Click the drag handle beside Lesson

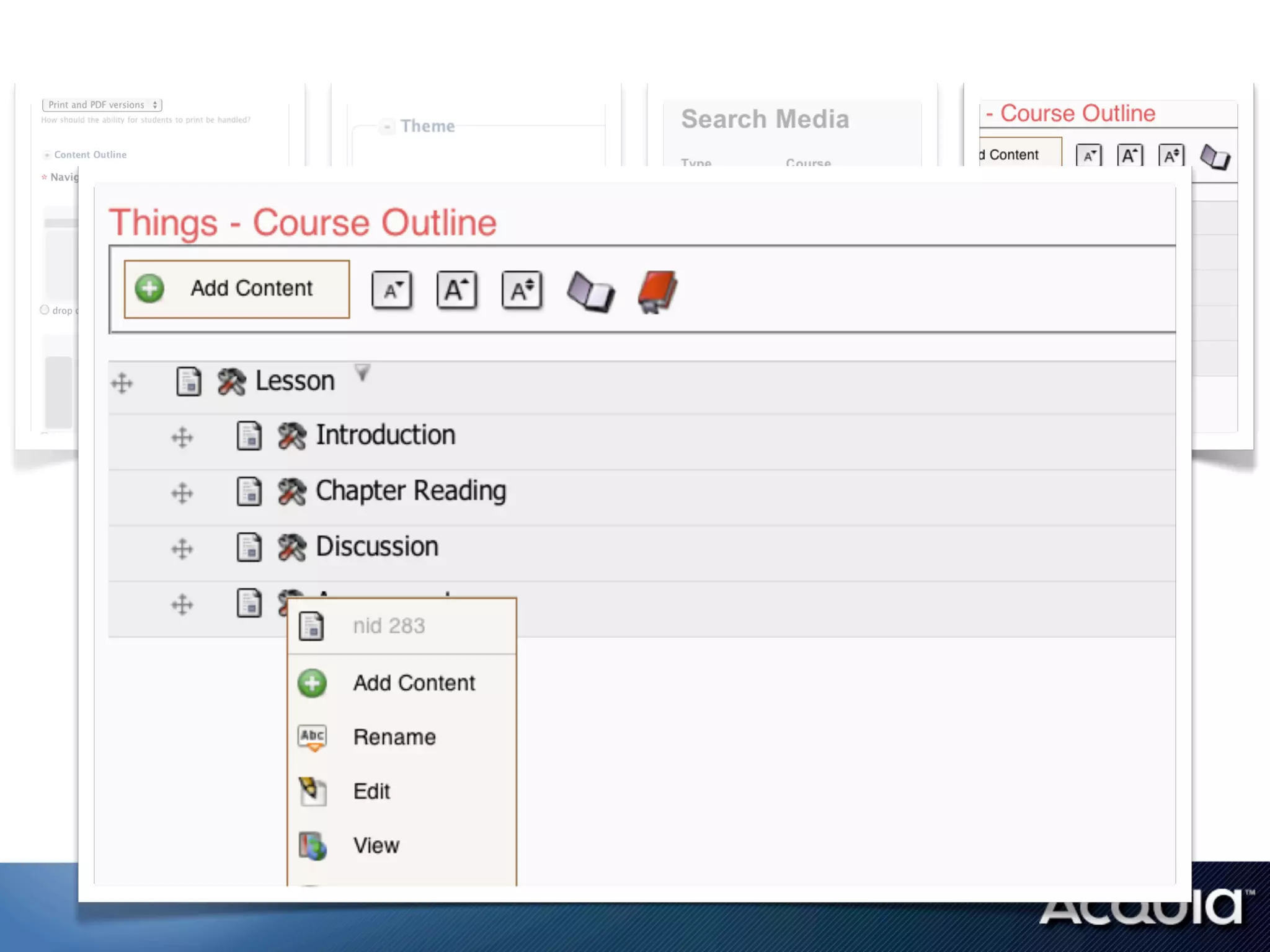point(122,383)
